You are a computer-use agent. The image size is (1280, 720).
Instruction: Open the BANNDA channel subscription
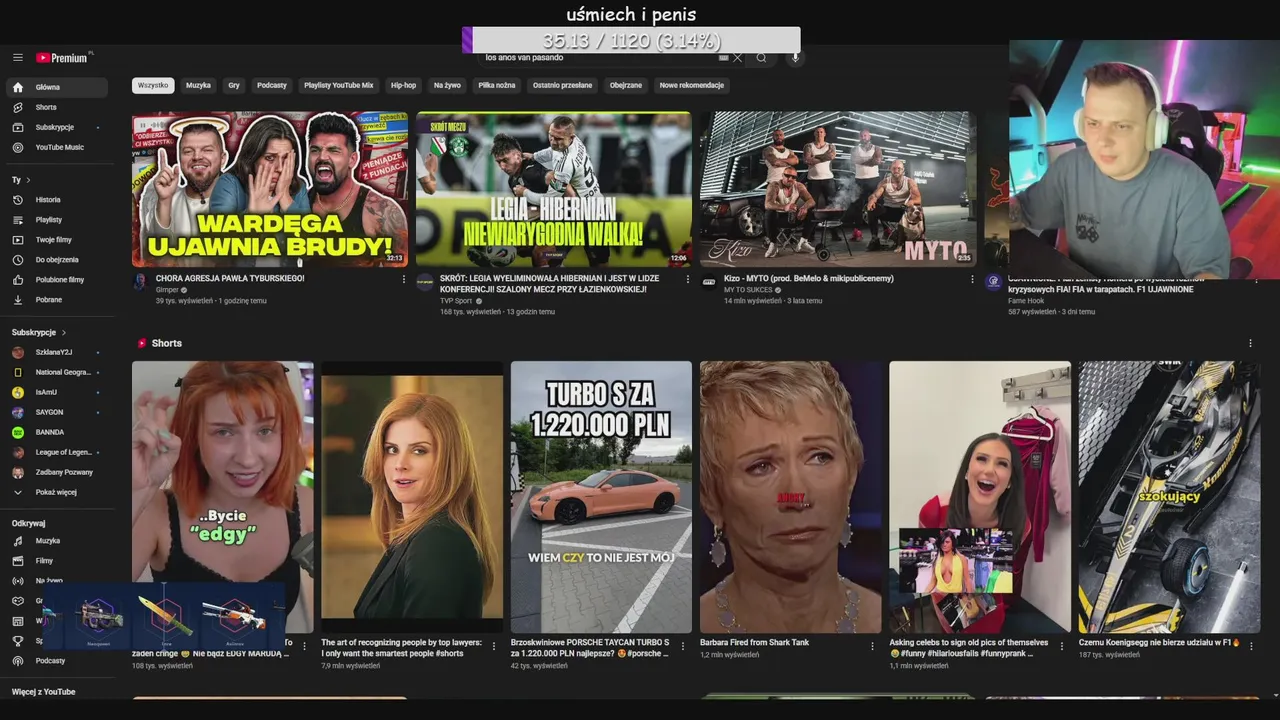(x=58, y=432)
